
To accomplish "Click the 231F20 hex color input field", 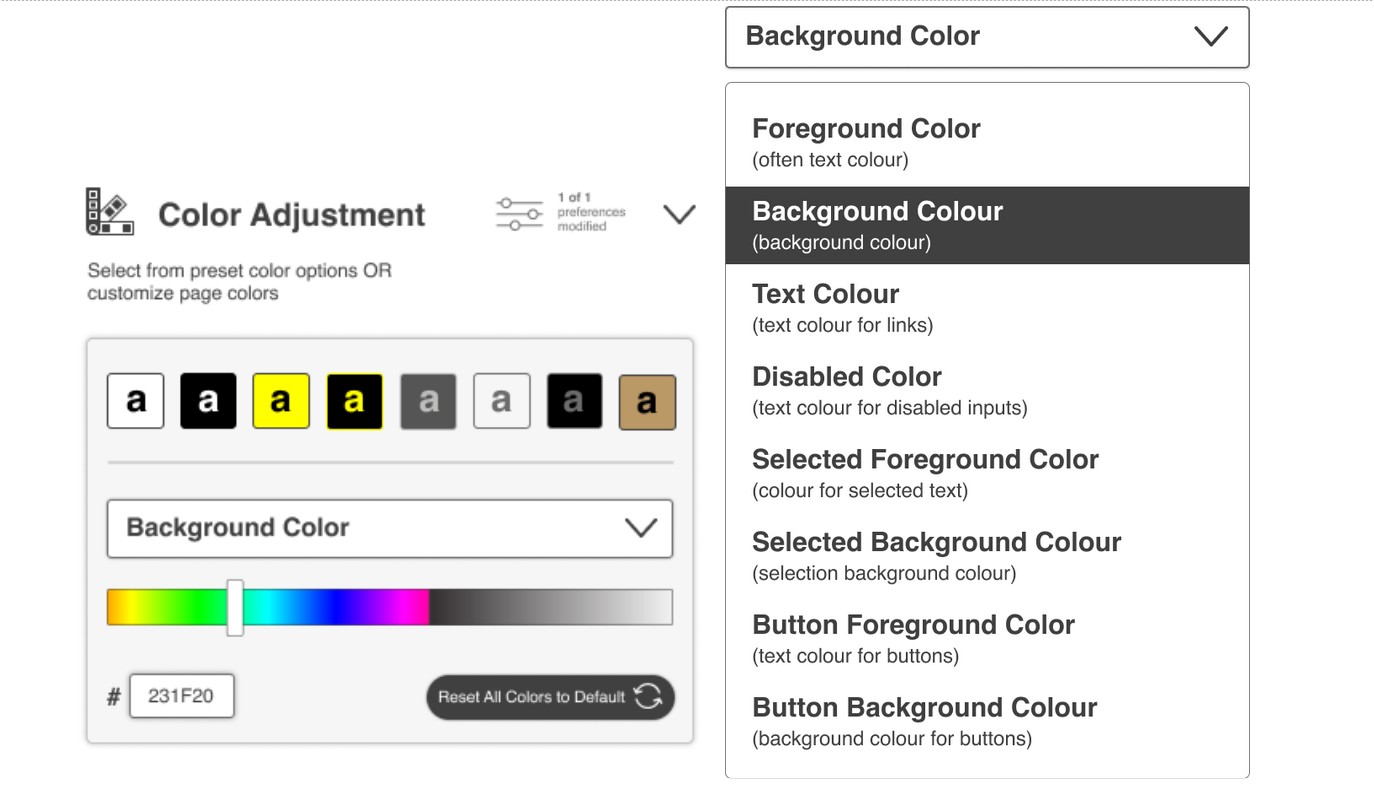I will coord(181,696).
